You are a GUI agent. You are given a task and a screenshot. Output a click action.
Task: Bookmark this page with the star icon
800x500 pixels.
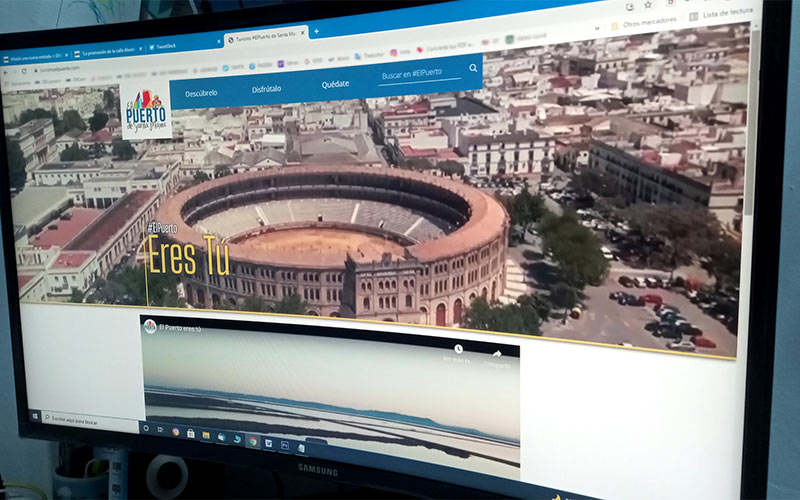click(x=647, y=5)
